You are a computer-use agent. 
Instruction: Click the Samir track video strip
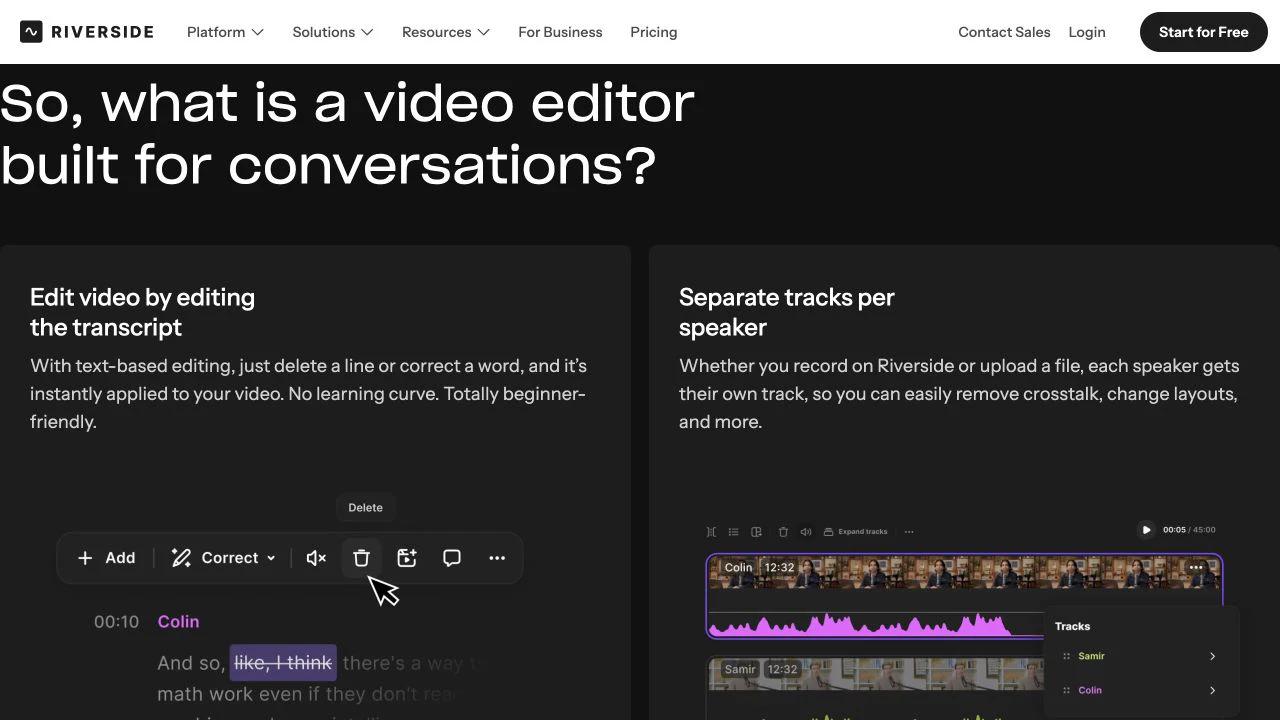click(875, 675)
